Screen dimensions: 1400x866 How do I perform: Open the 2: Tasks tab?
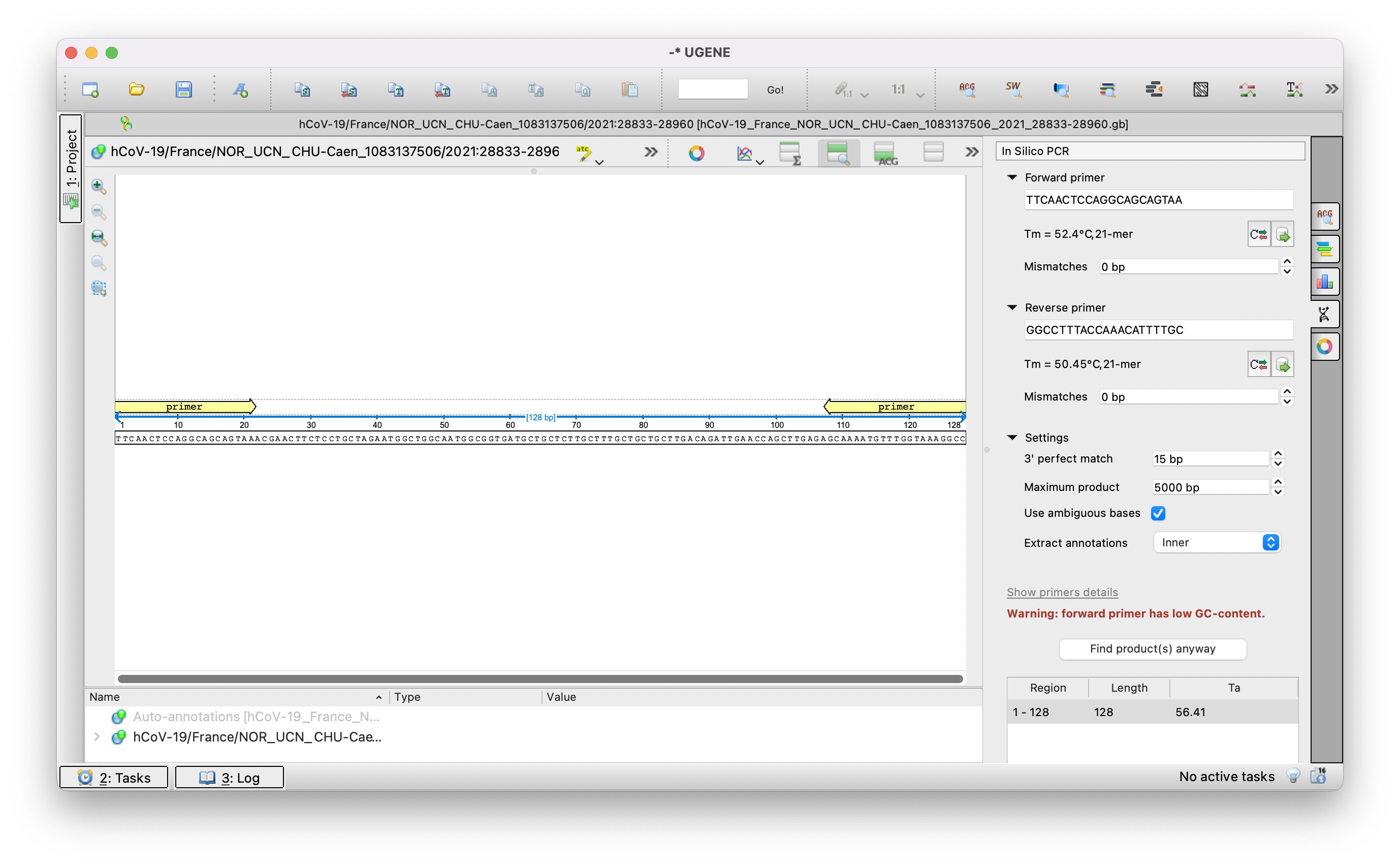tap(114, 777)
